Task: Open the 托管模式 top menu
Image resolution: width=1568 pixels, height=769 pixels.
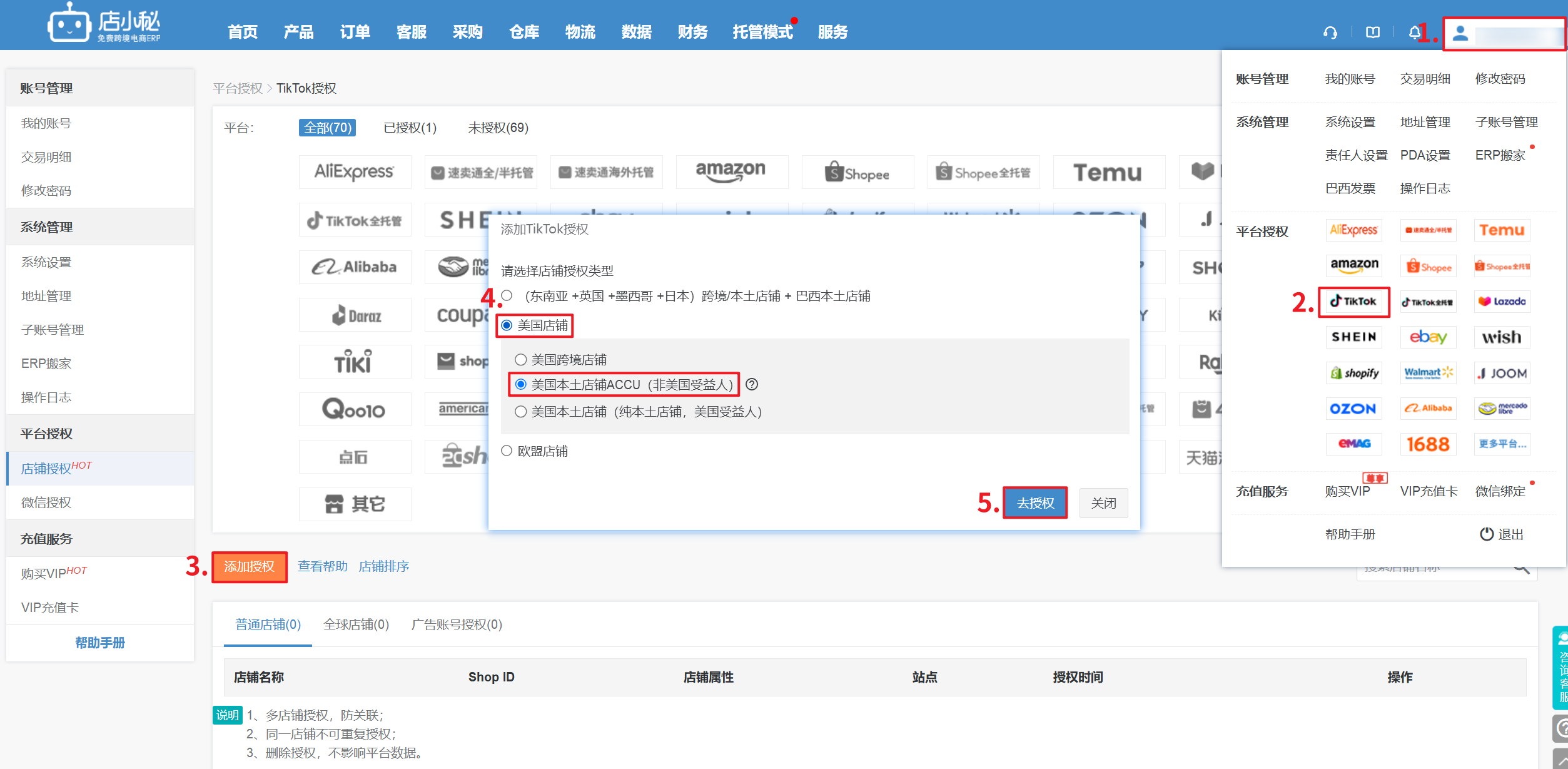Action: 762,32
